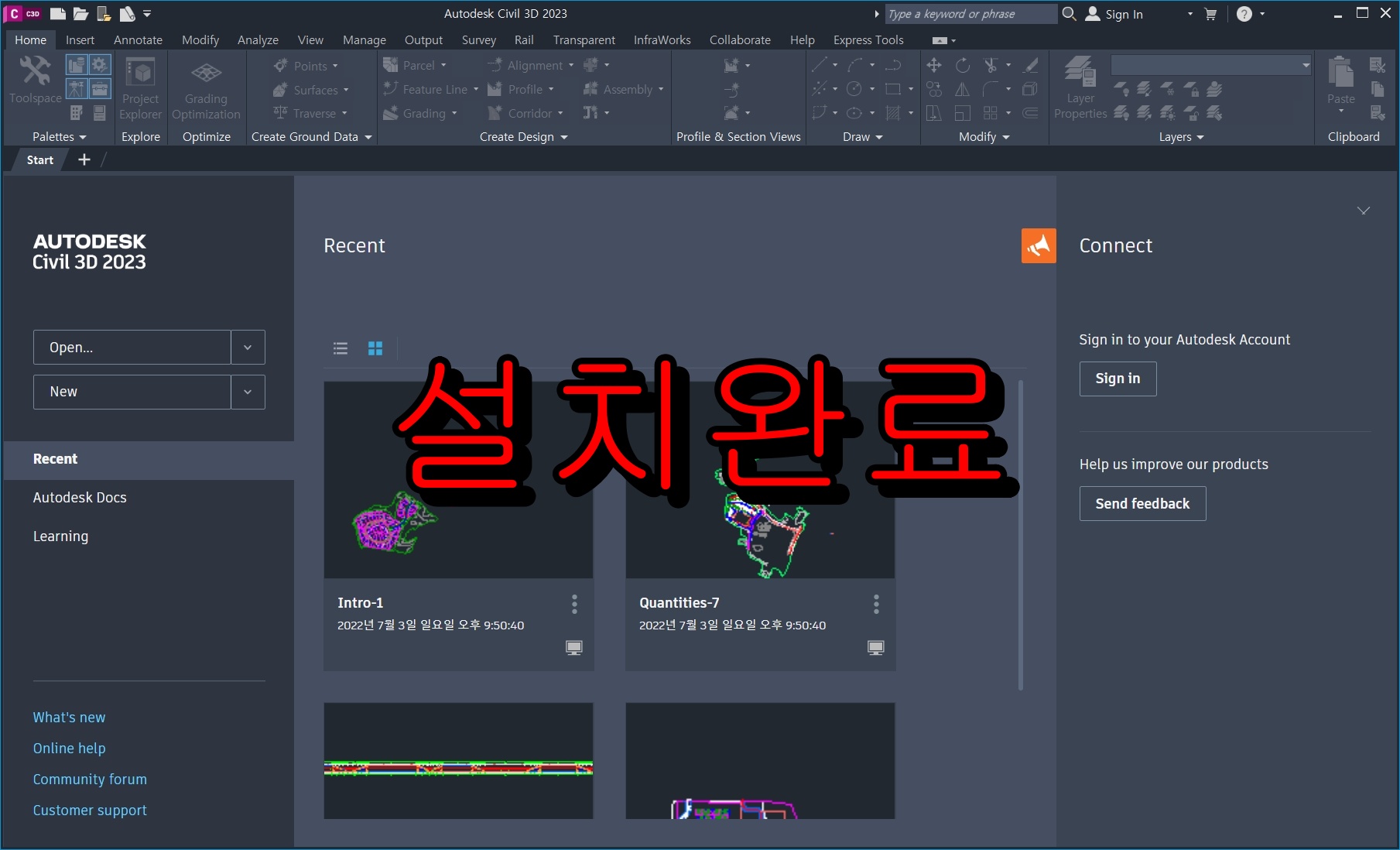Click the Erase tool icon
This screenshot has width=1400, height=850.
(1030, 65)
